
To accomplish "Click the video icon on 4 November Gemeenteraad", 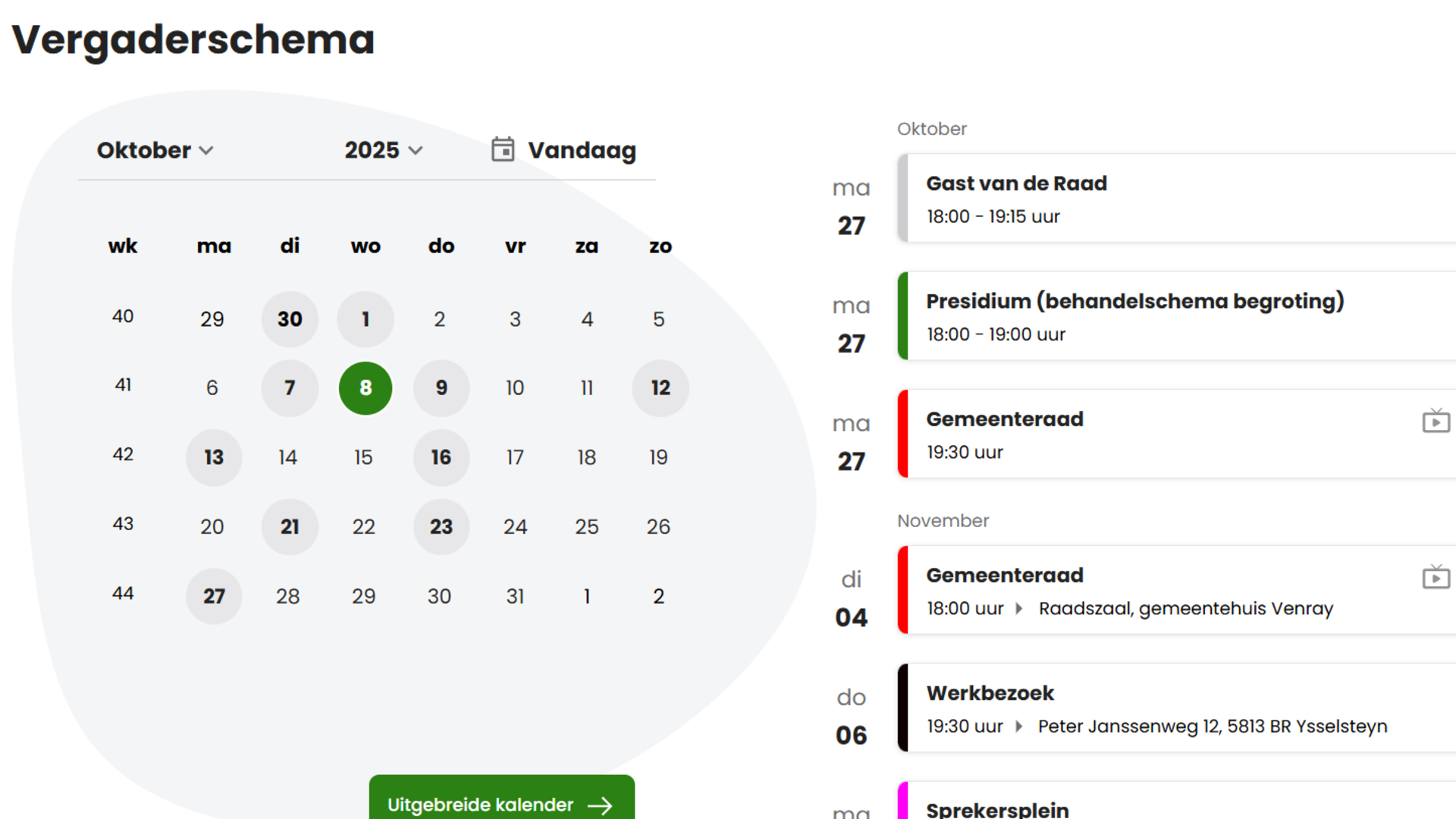I will click(1436, 577).
